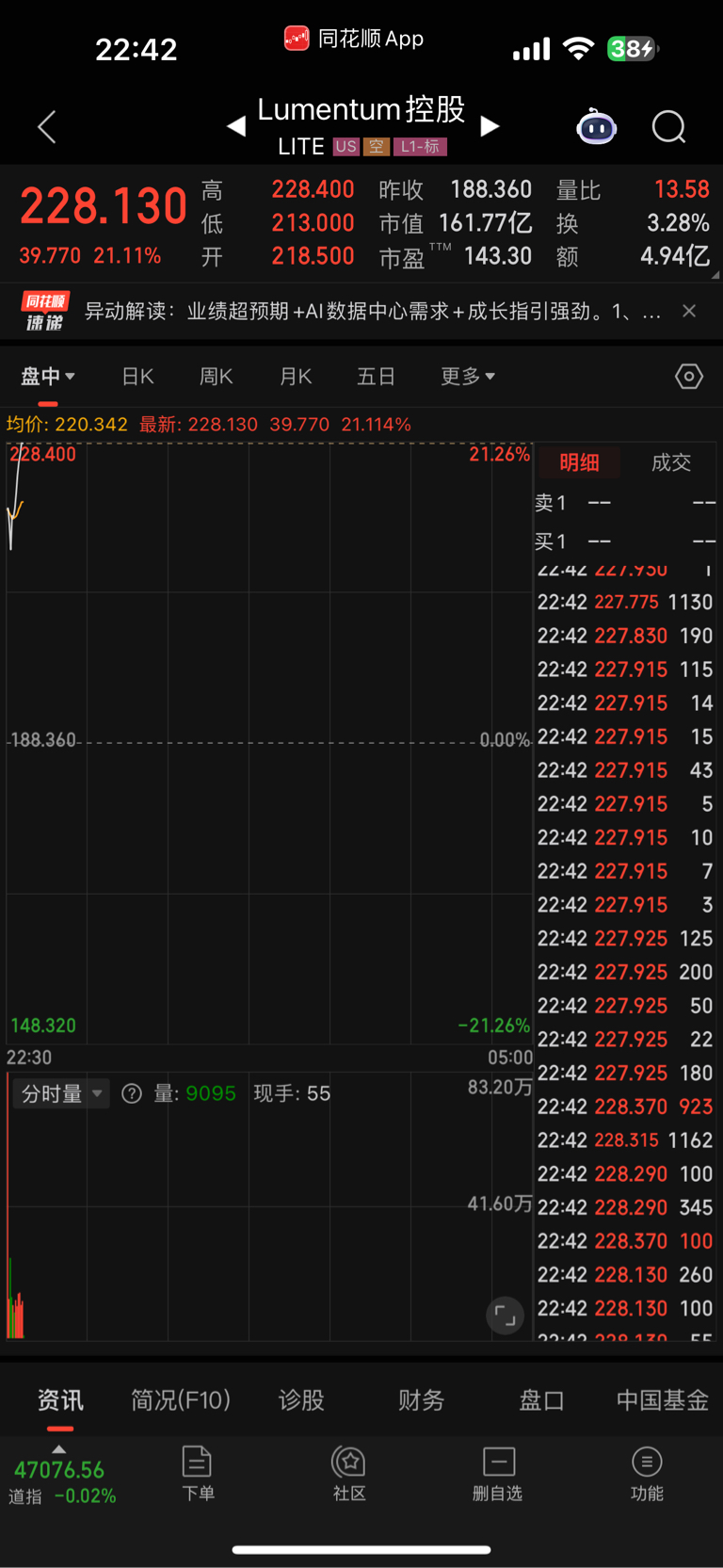Open the 道指 index ticker expander
The height and width of the screenshot is (1568, 723).
click(58, 1449)
